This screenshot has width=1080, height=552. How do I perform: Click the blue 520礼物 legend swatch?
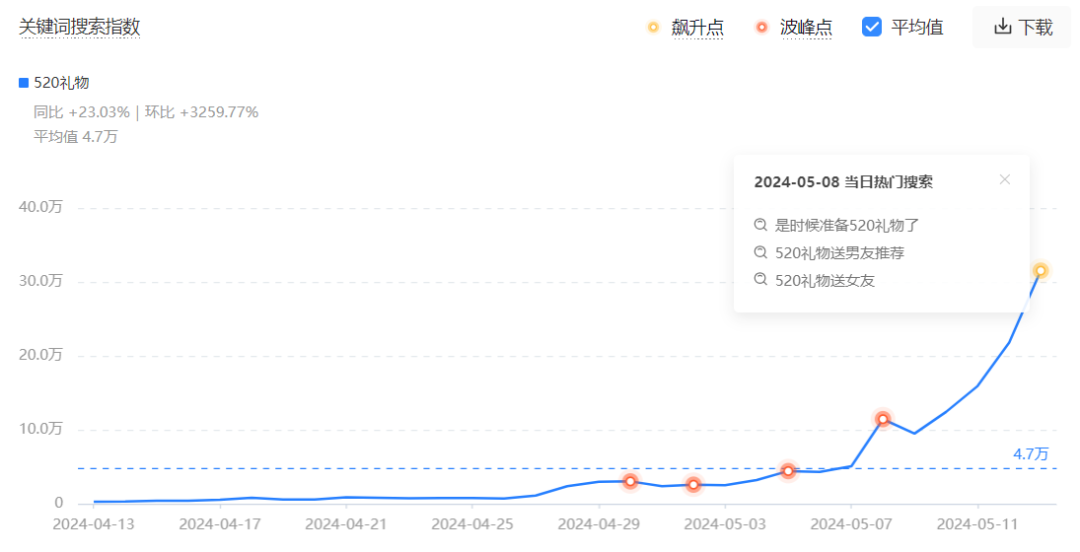(24, 83)
